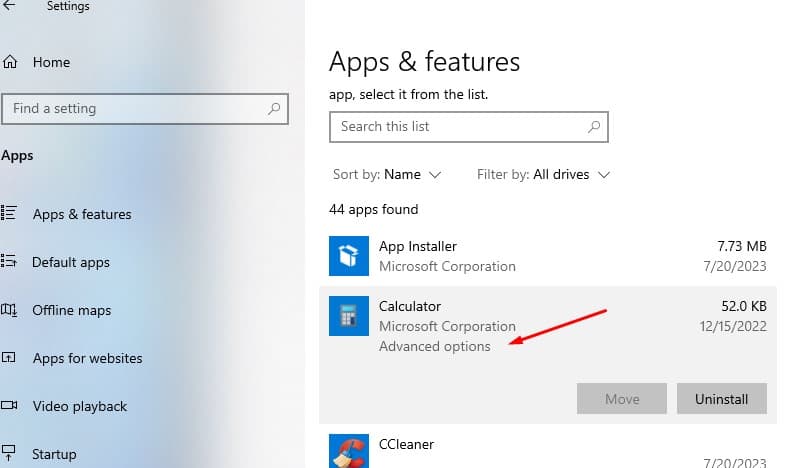This screenshot has width=809, height=468.
Task: Open Advanced options for Calculator
Action: click(435, 346)
